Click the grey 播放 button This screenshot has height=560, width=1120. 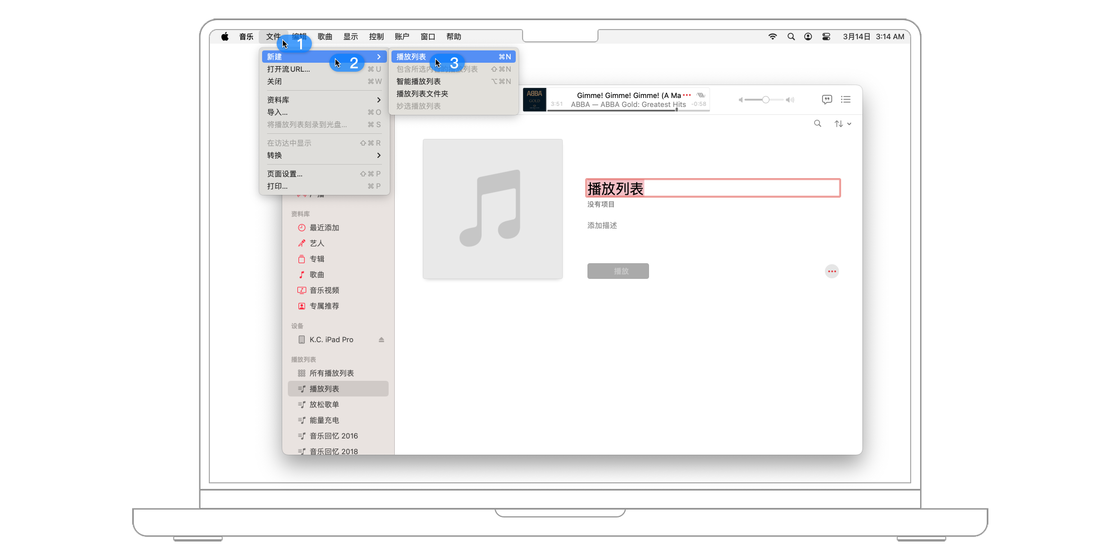[618, 271]
